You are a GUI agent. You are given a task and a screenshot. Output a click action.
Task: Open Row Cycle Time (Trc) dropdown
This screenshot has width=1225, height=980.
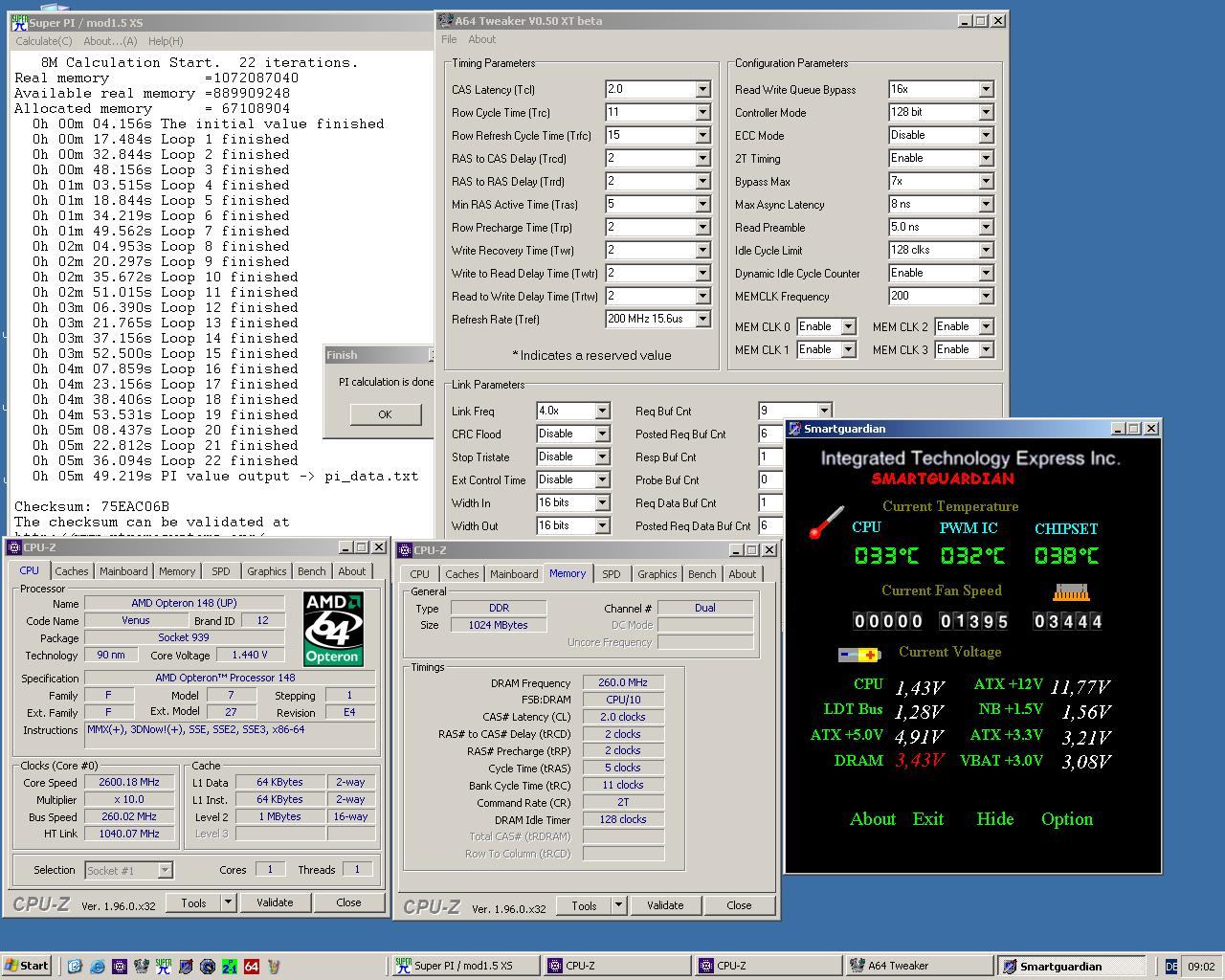click(x=702, y=112)
